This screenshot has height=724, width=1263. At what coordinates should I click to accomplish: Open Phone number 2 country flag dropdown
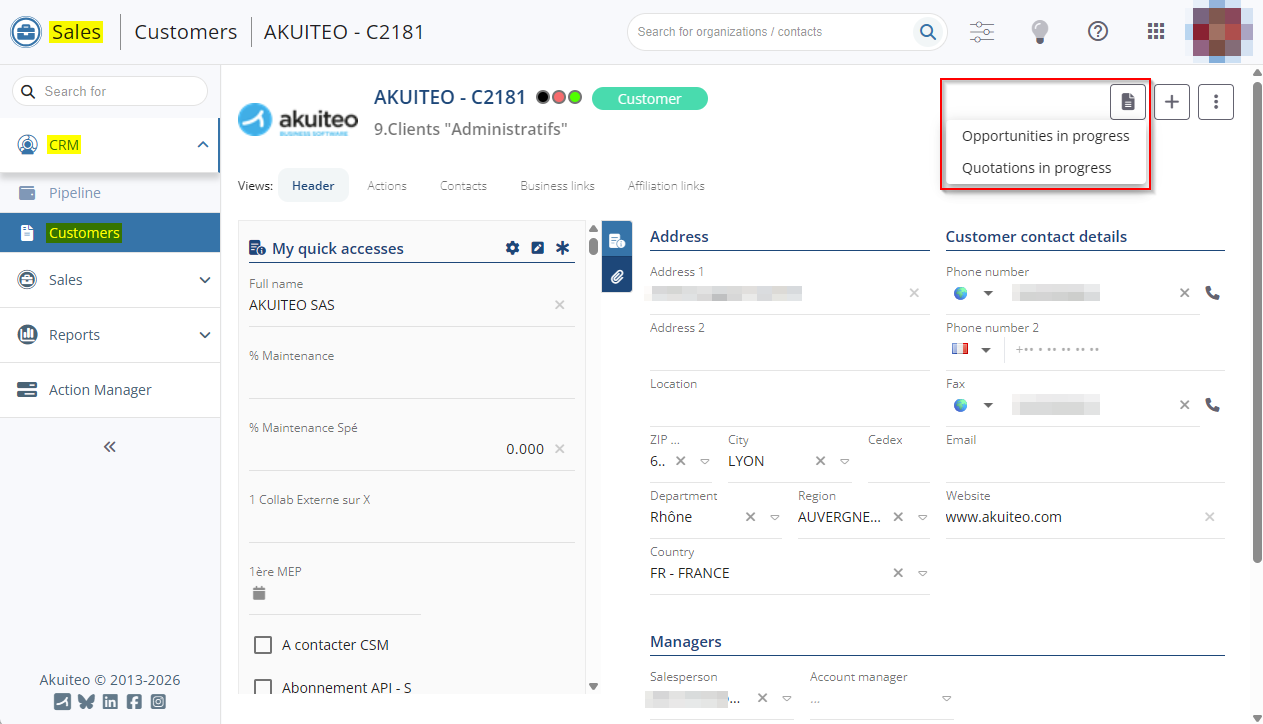click(x=973, y=349)
